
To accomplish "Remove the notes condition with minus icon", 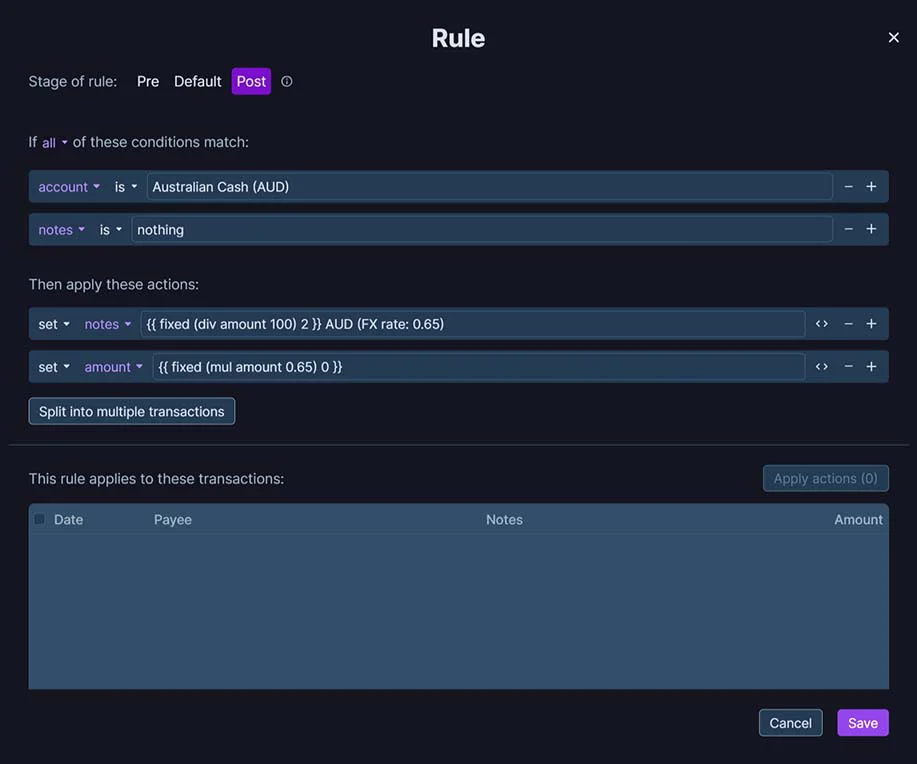I will tap(849, 230).
